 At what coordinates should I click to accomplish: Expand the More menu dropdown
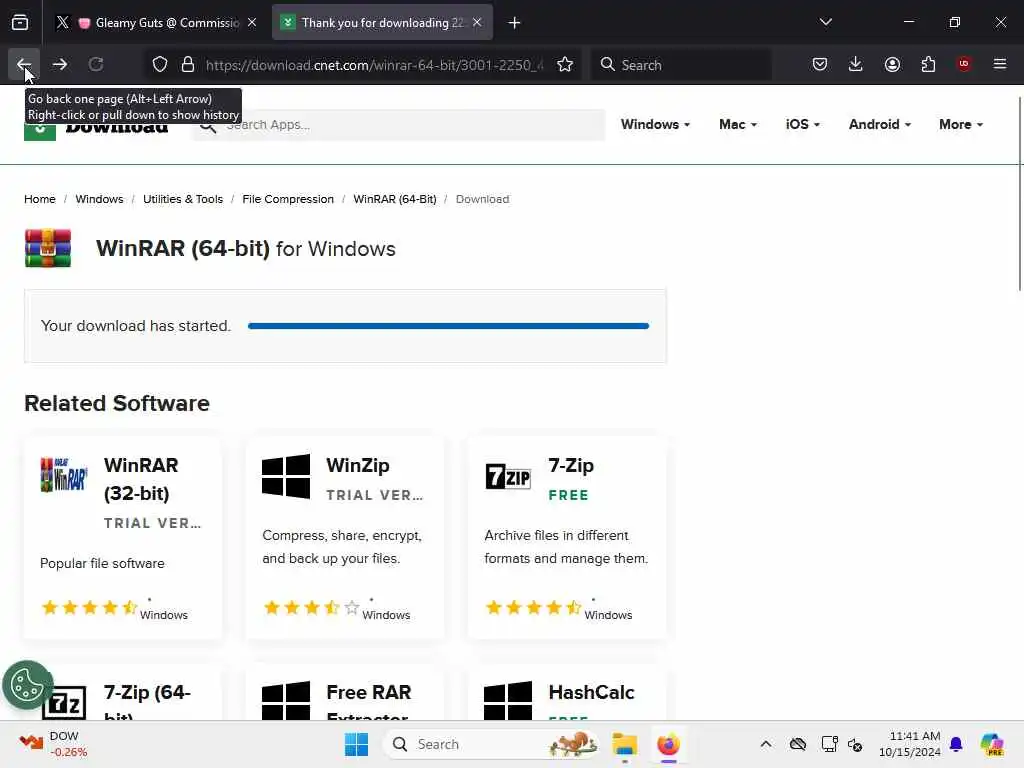(x=961, y=124)
